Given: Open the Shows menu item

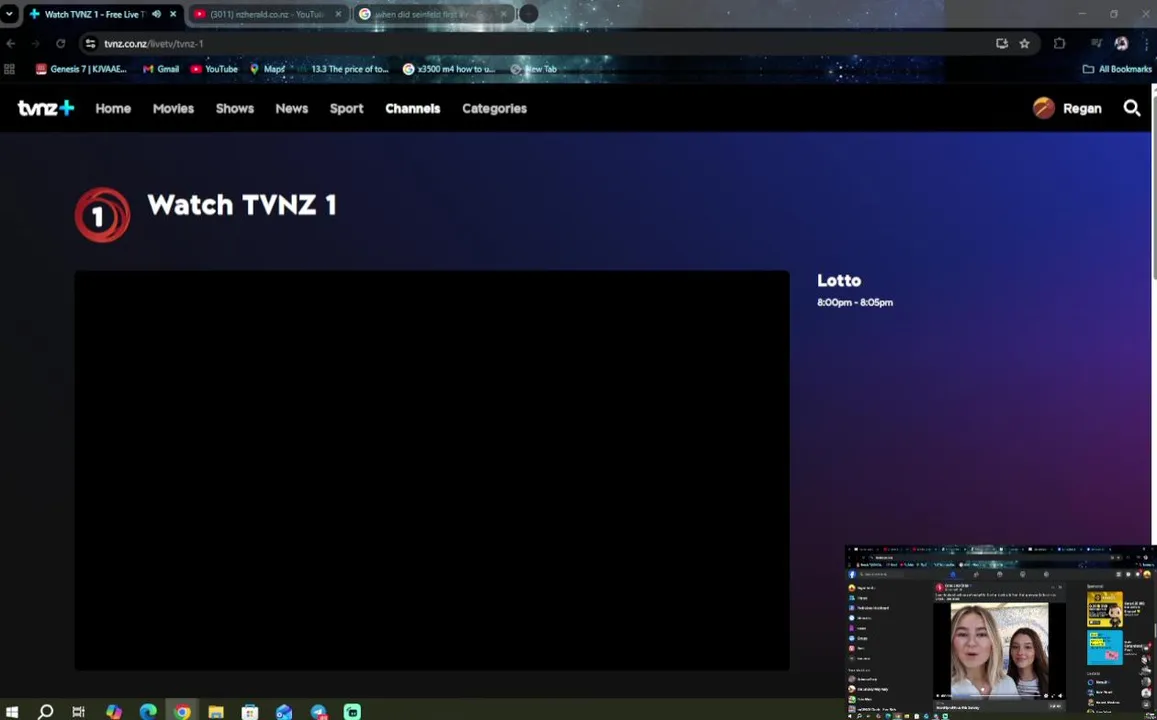Looking at the screenshot, I should [235, 108].
